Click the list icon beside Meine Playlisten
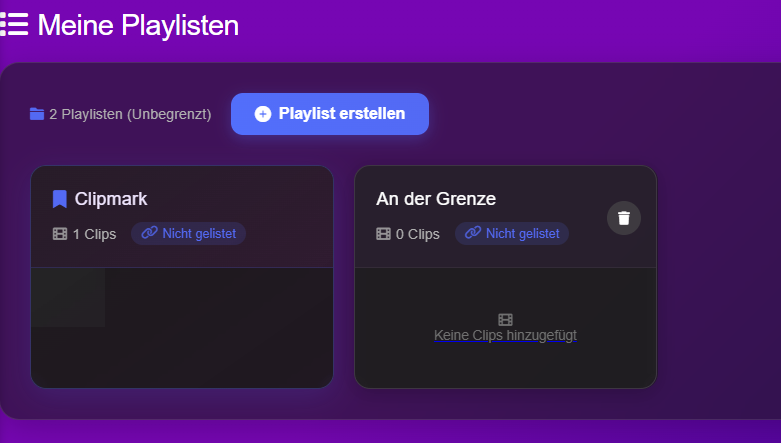The height and width of the screenshot is (443, 781). [x=14, y=25]
